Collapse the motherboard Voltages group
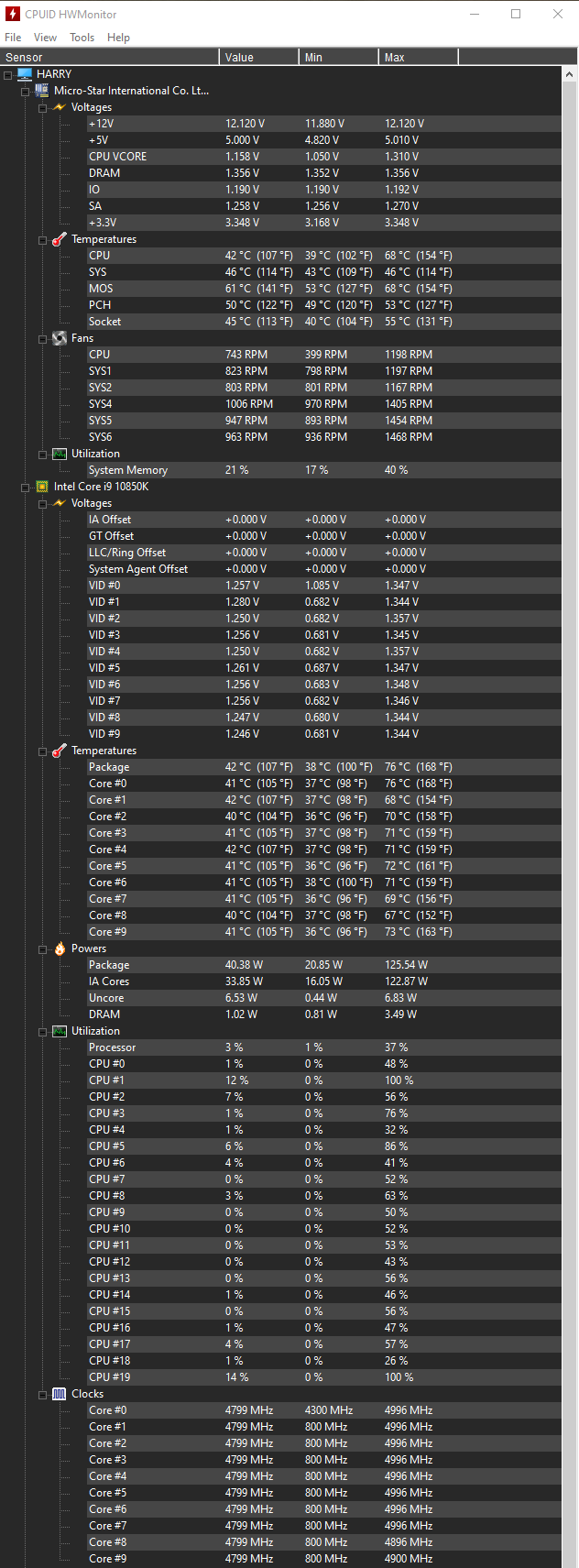 pyautogui.click(x=43, y=107)
